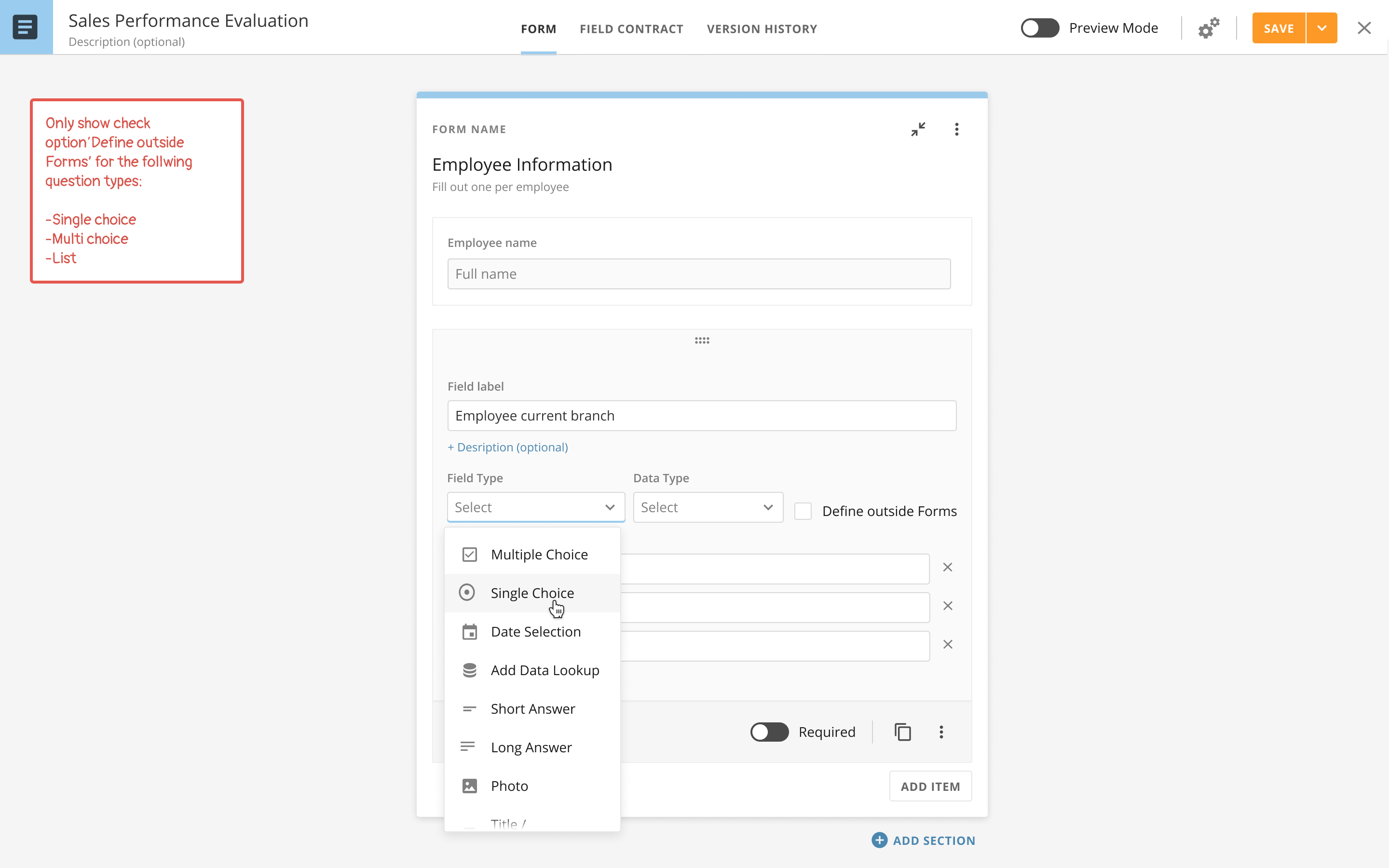Select Multiple Choice from the list

pyautogui.click(x=532, y=555)
